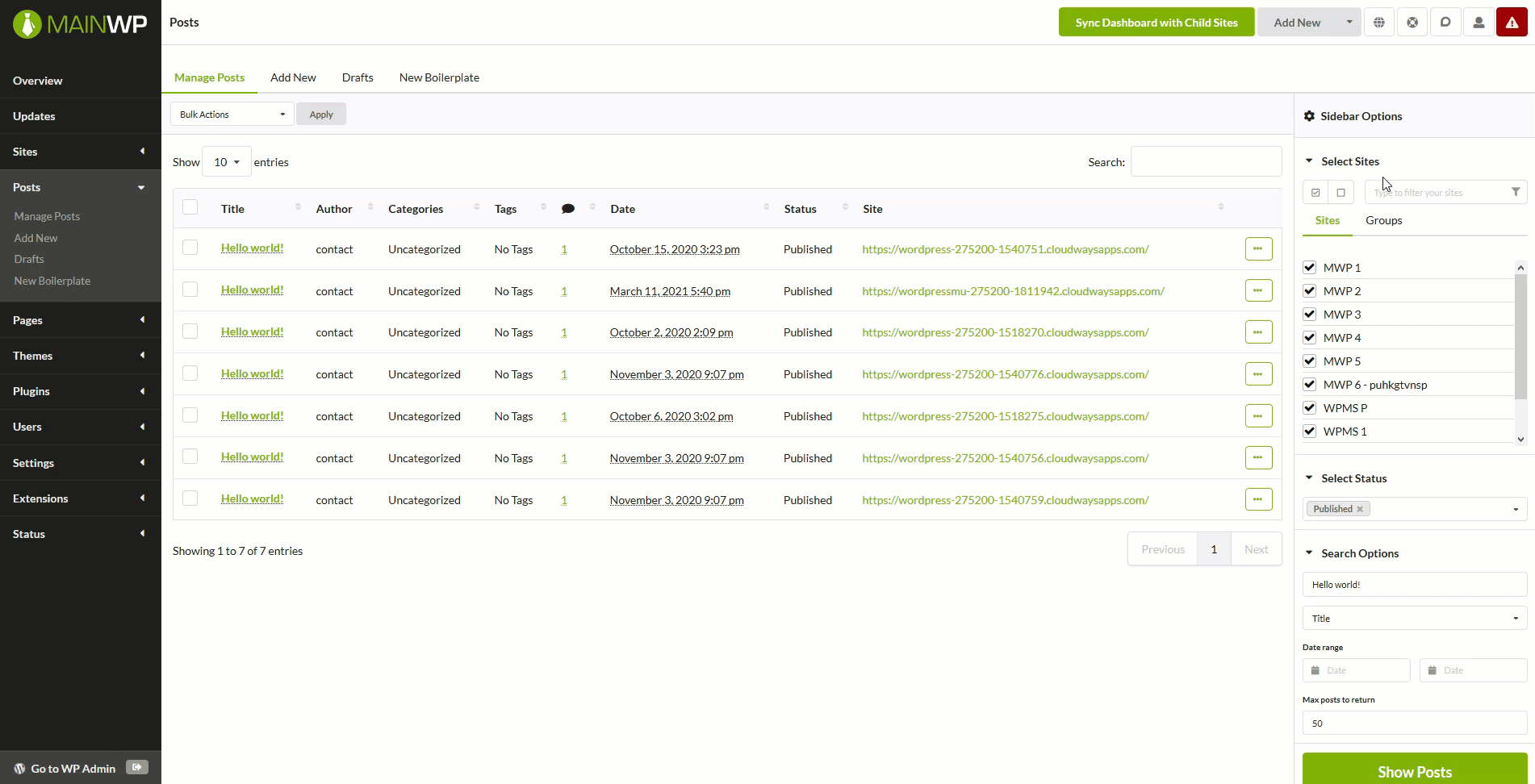Click the sites list scrollbar down arrow

click(1520, 440)
